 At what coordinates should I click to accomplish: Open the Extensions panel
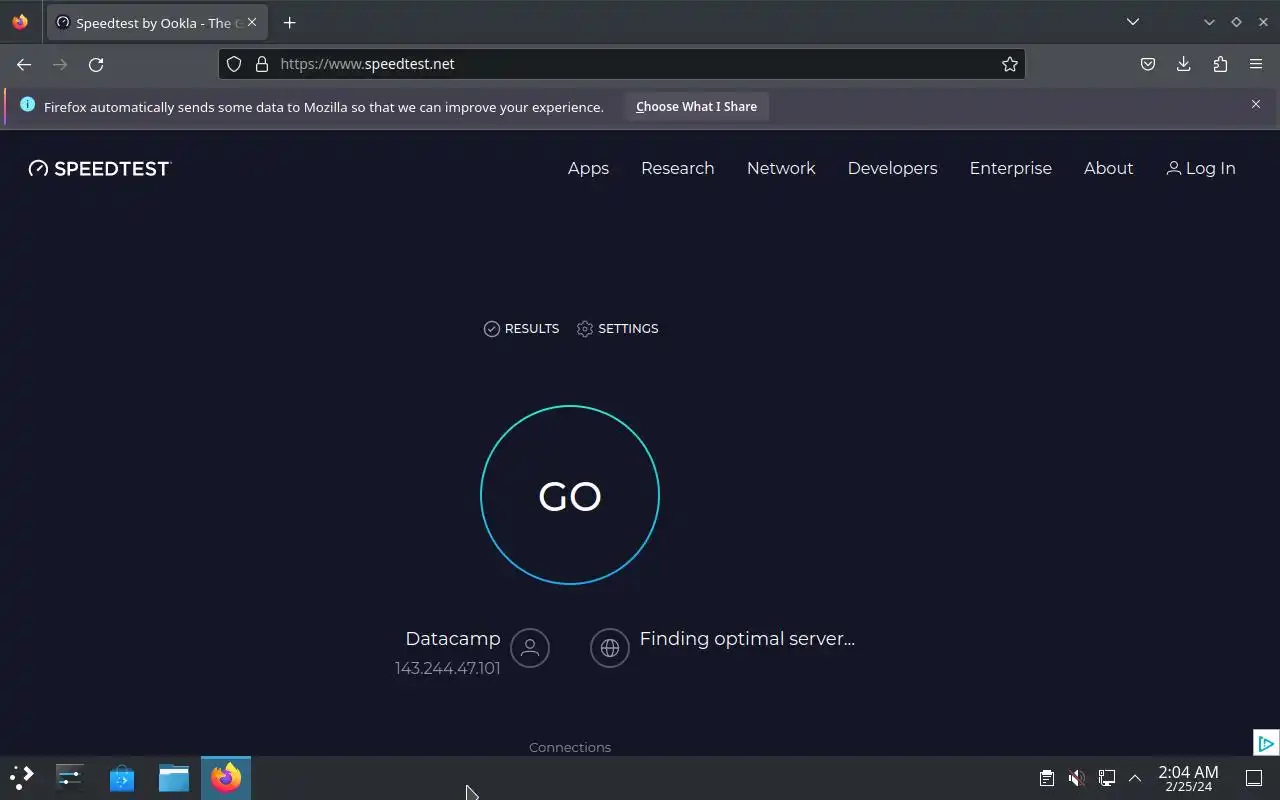tap(1220, 64)
